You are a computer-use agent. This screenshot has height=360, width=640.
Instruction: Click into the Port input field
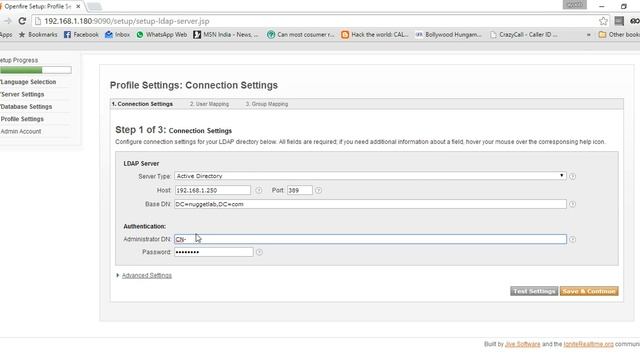(300, 190)
